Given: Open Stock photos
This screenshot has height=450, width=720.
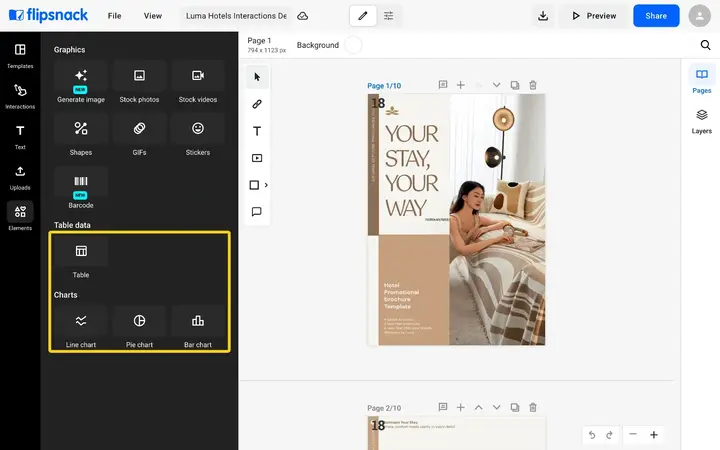Looking at the screenshot, I should tap(139, 84).
